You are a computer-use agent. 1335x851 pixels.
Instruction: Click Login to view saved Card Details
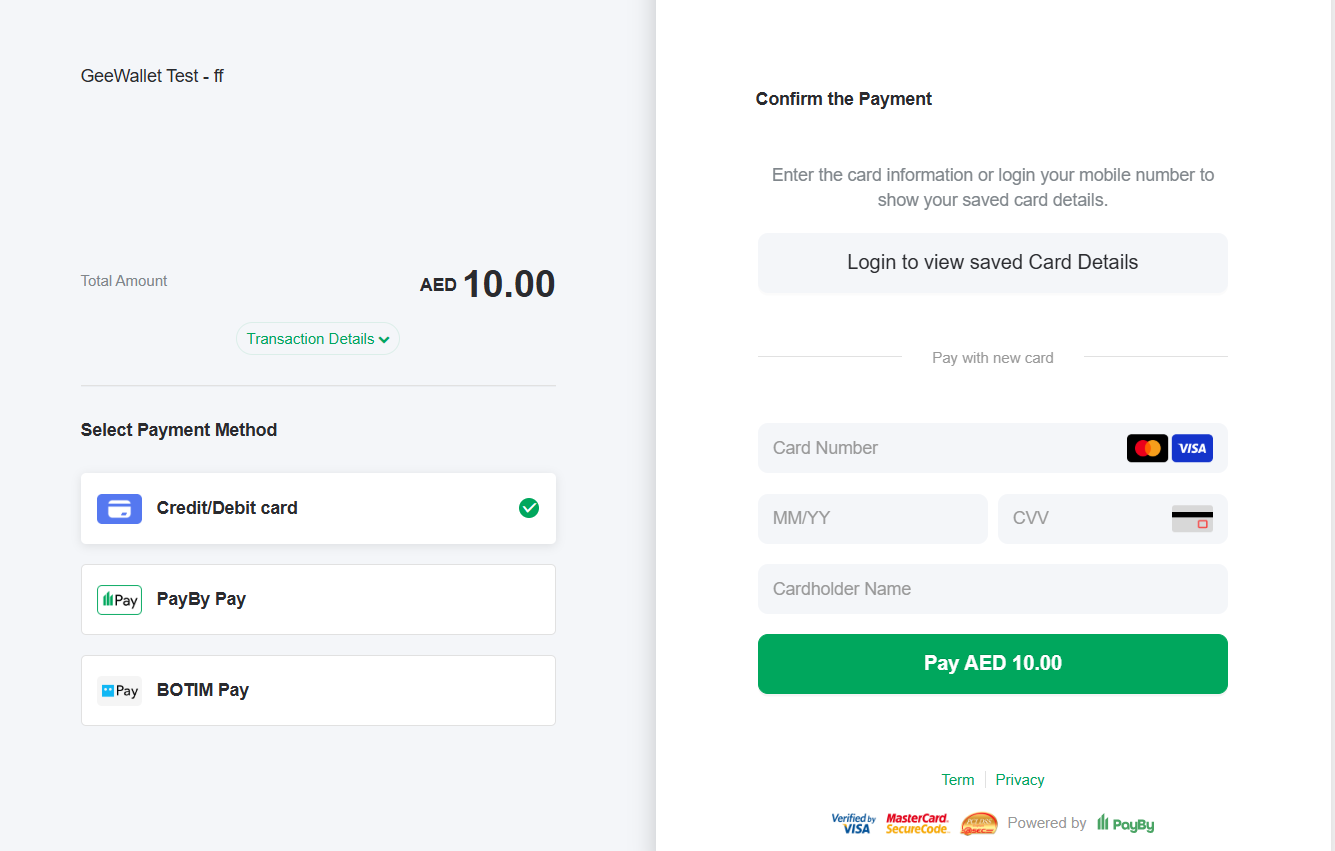coord(992,263)
